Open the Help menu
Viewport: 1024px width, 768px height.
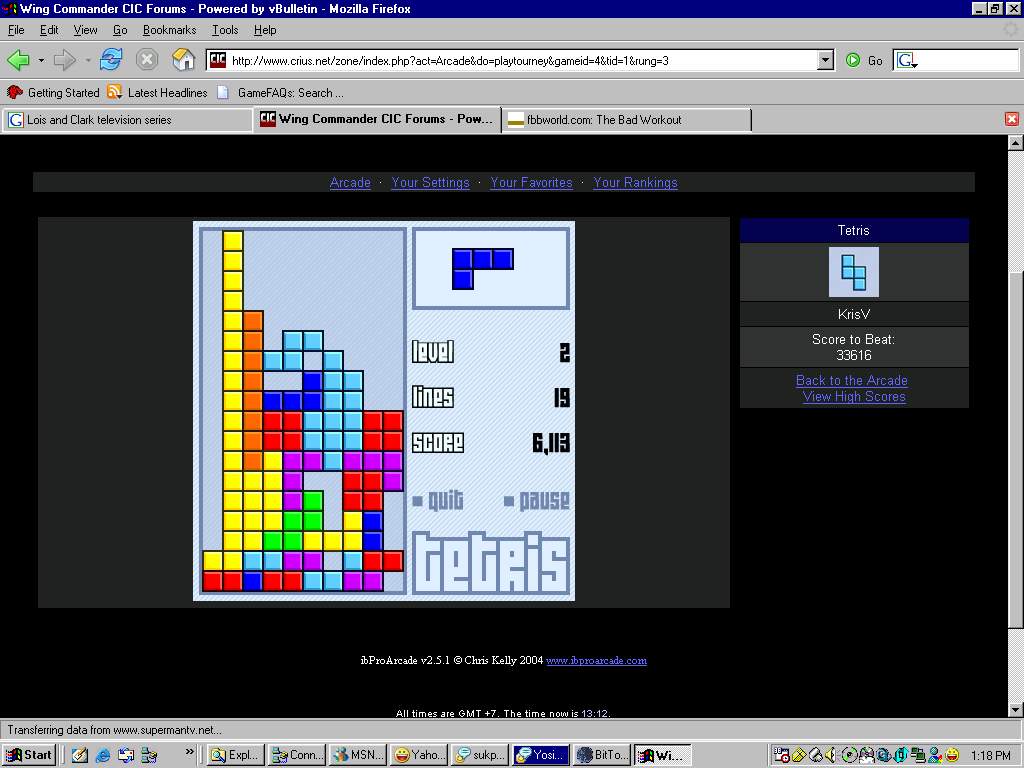pos(264,30)
